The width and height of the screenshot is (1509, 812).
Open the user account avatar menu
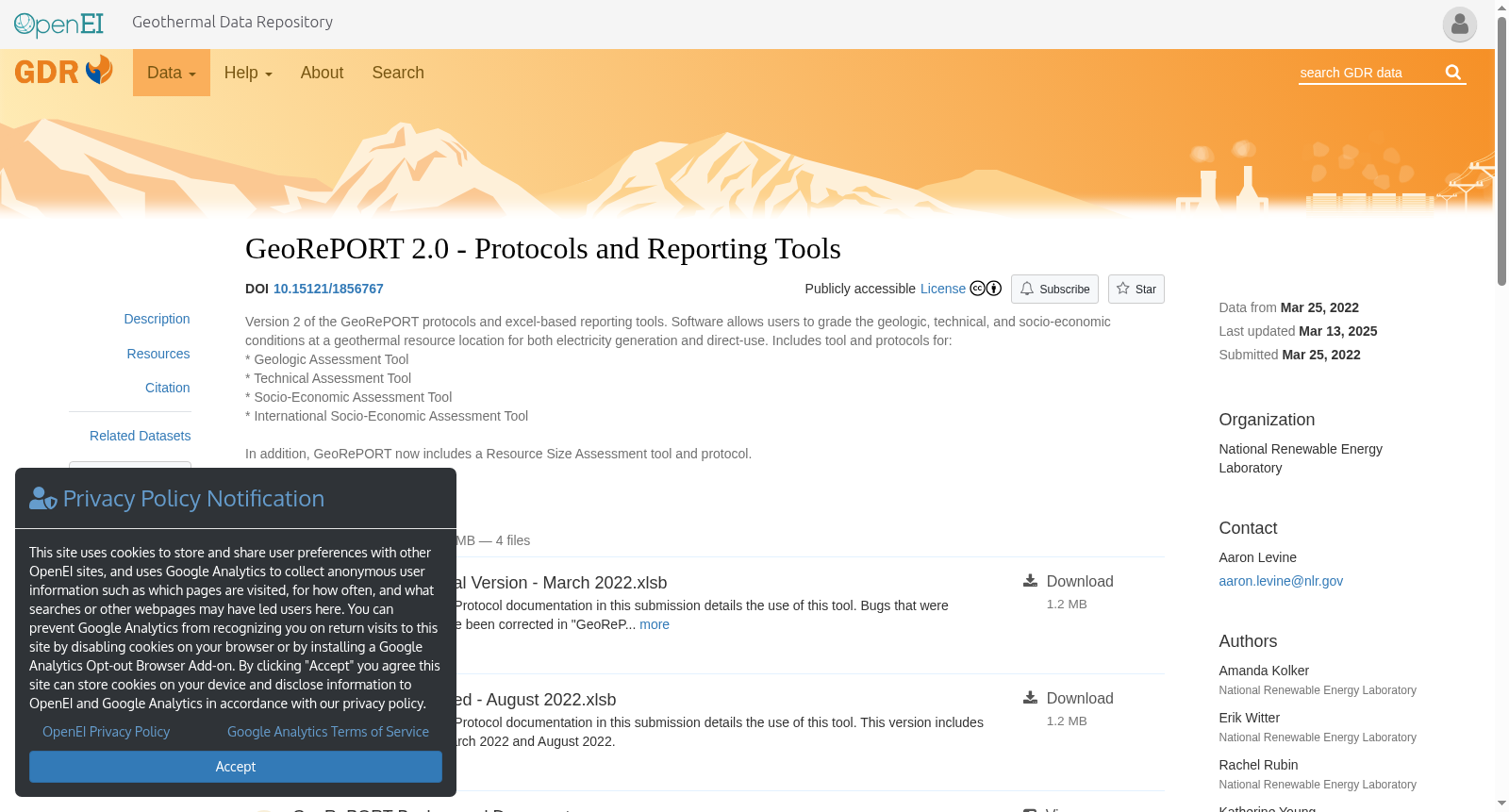1459,25
